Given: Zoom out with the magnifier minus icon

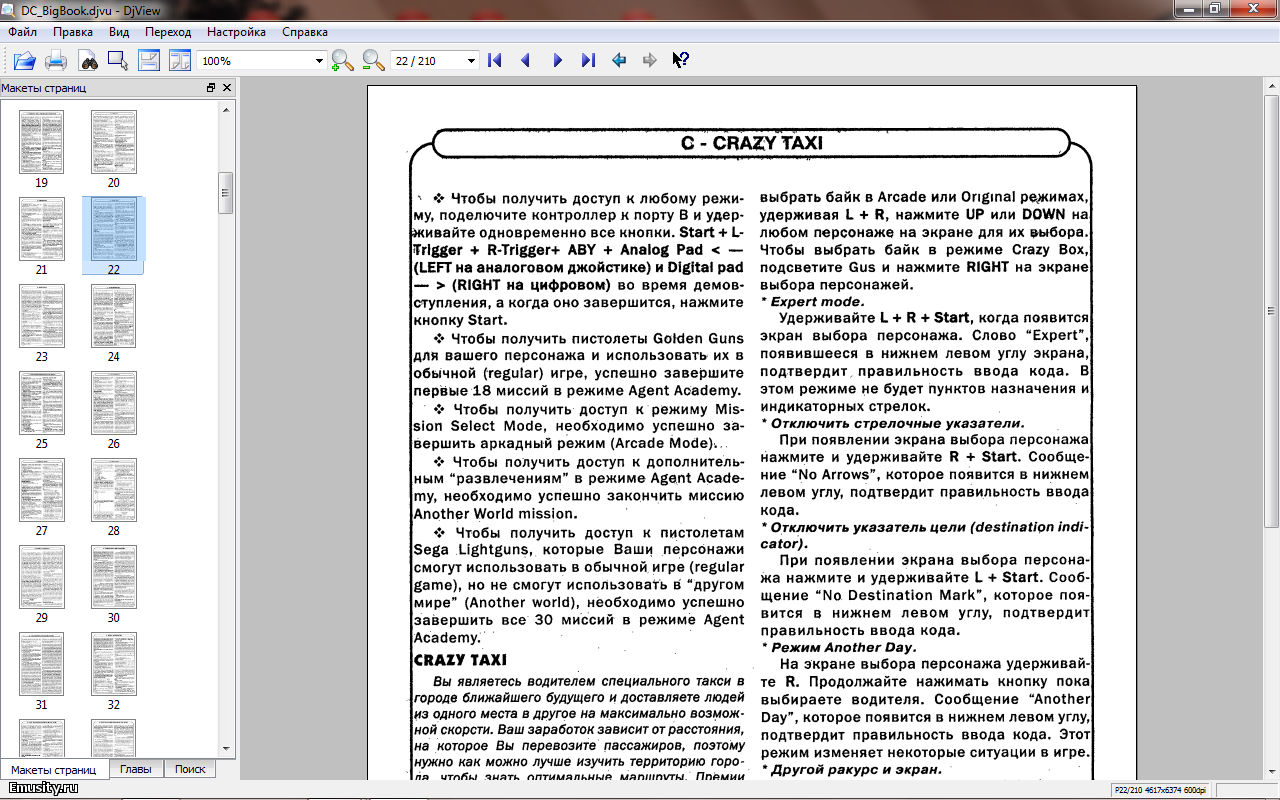Looking at the screenshot, I should point(374,61).
